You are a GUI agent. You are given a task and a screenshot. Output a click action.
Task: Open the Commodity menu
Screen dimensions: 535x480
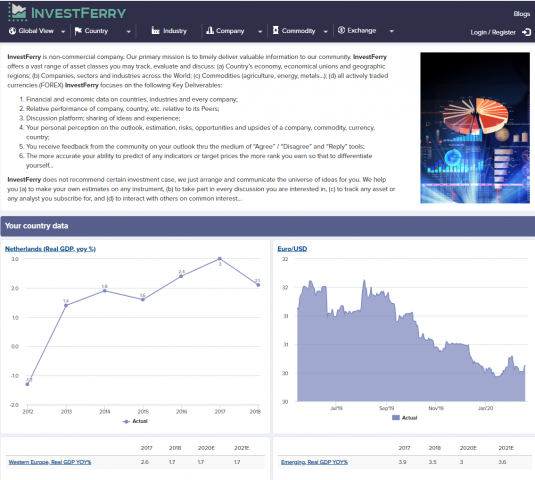(x=298, y=31)
